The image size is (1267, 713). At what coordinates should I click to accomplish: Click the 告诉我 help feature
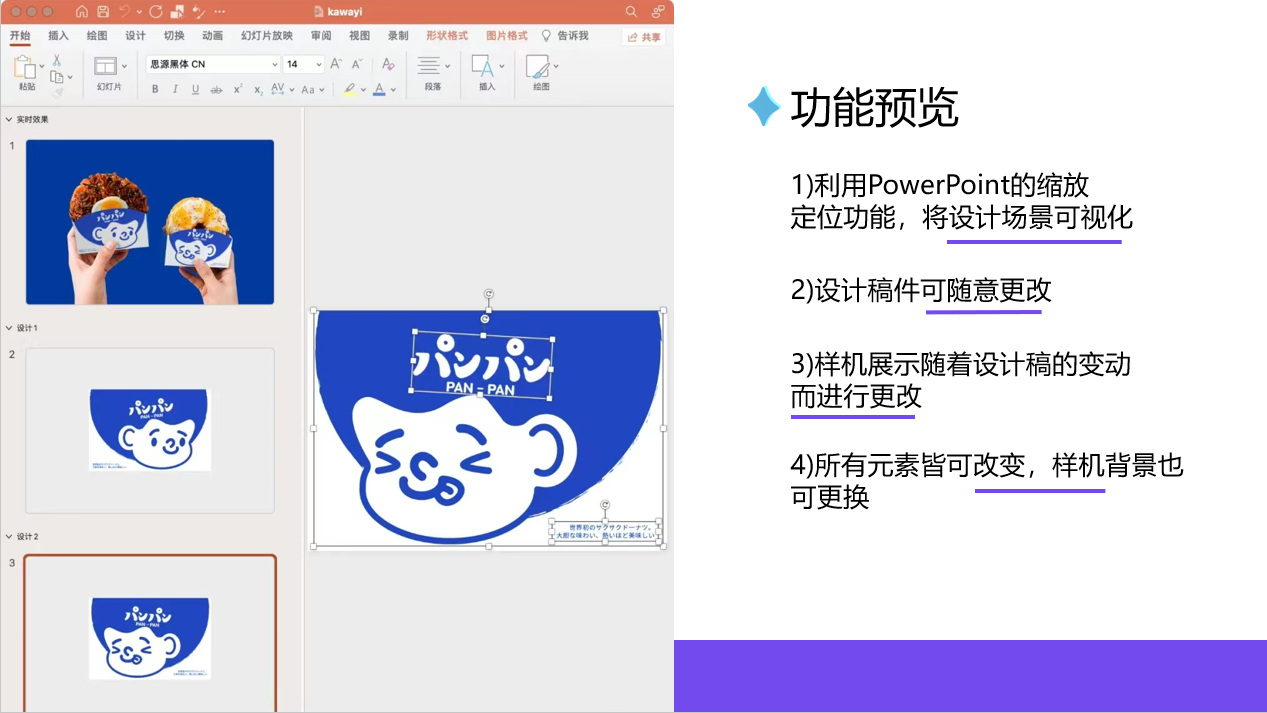(x=564, y=35)
